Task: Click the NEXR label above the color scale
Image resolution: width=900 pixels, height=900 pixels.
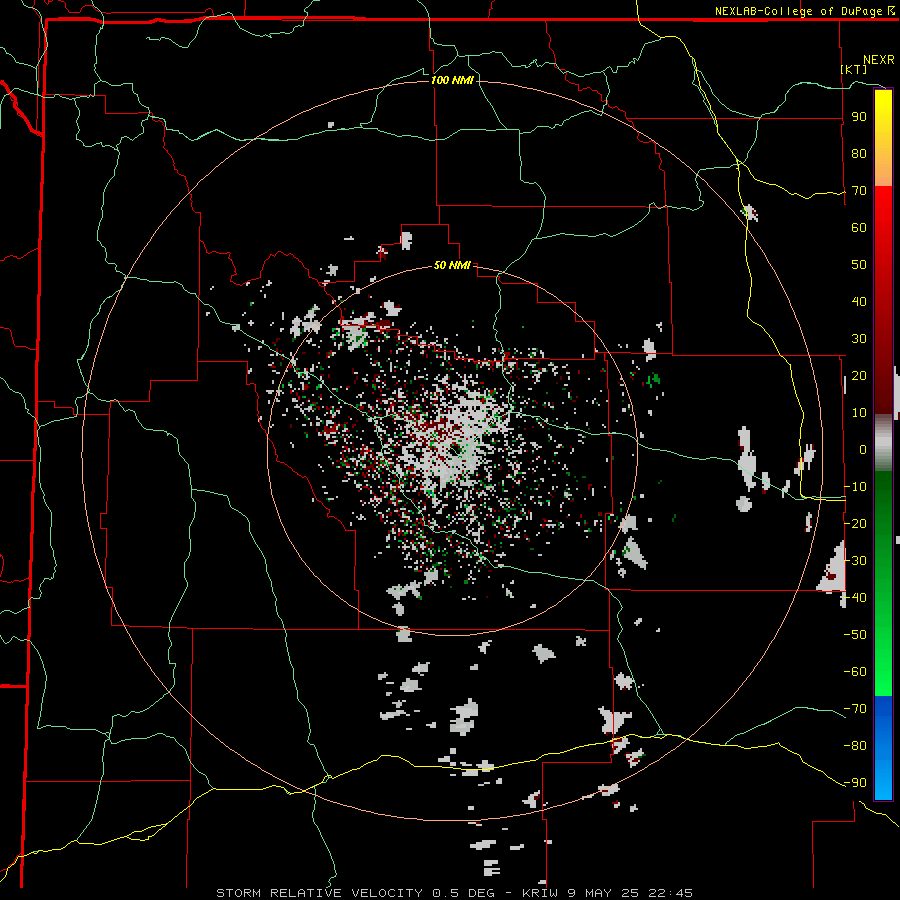Action: [879, 60]
